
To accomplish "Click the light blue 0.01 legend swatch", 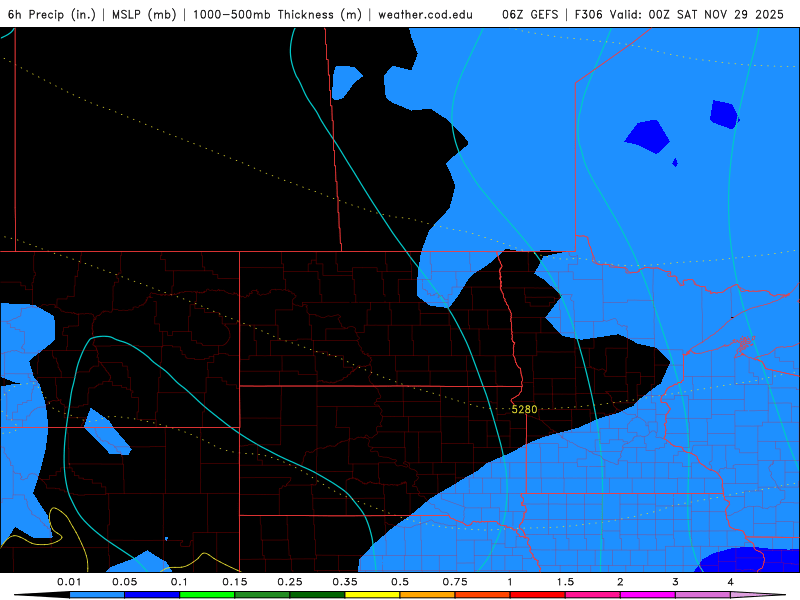I will (x=97, y=595).
